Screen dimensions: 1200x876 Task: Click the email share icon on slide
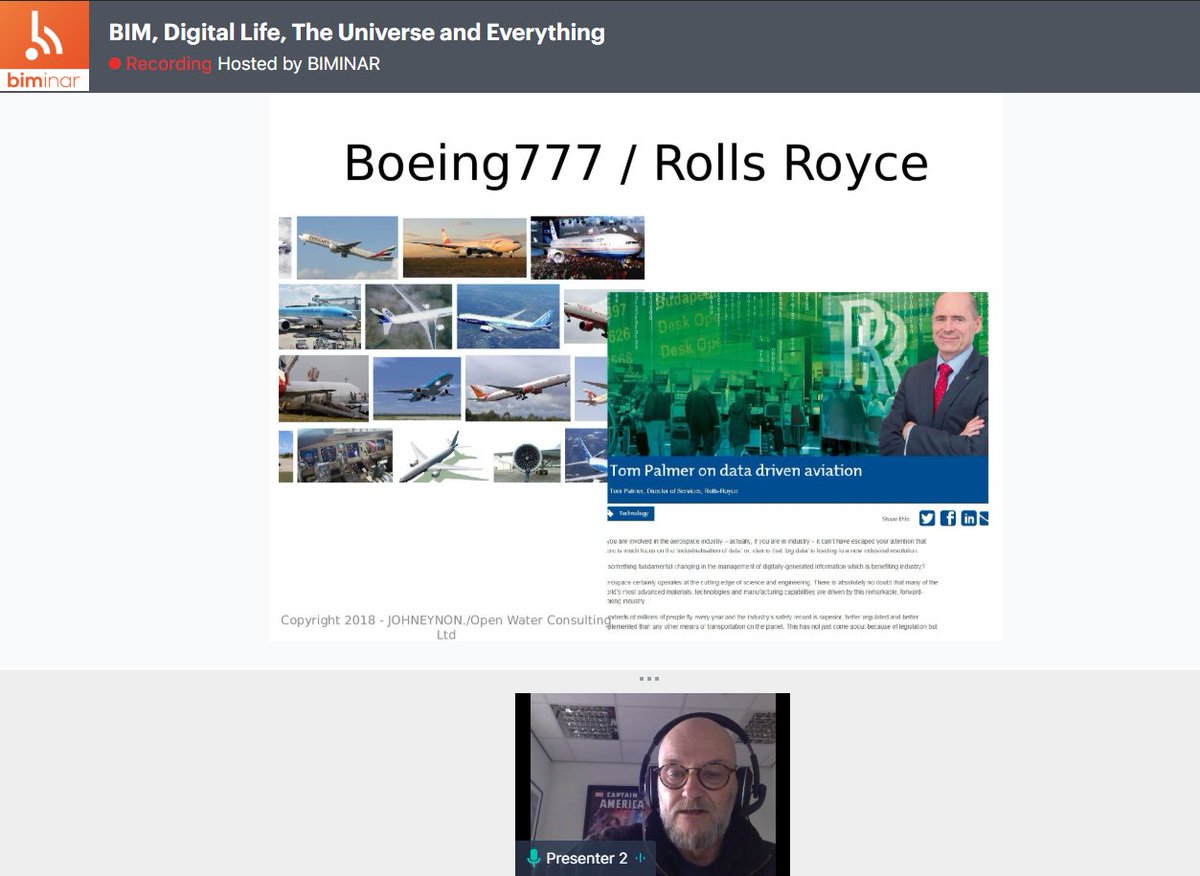pos(984,518)
